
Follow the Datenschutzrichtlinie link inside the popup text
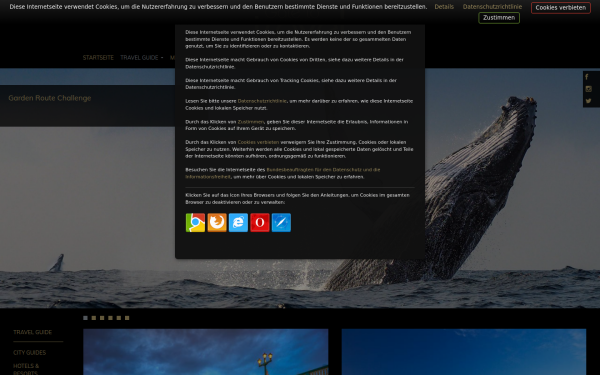(262, 101)
